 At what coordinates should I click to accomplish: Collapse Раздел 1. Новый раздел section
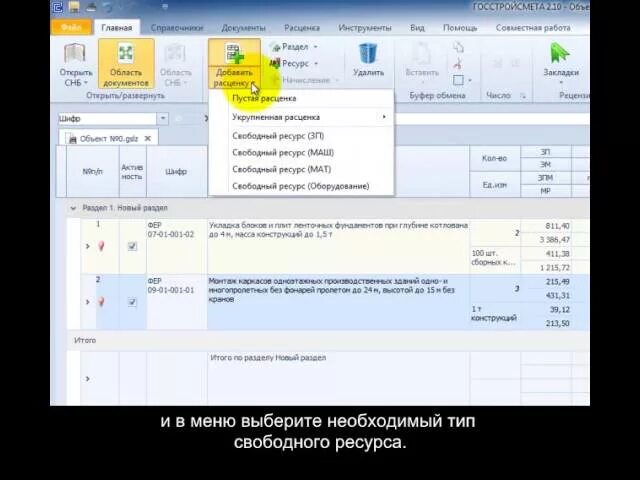tap(73, 208)
